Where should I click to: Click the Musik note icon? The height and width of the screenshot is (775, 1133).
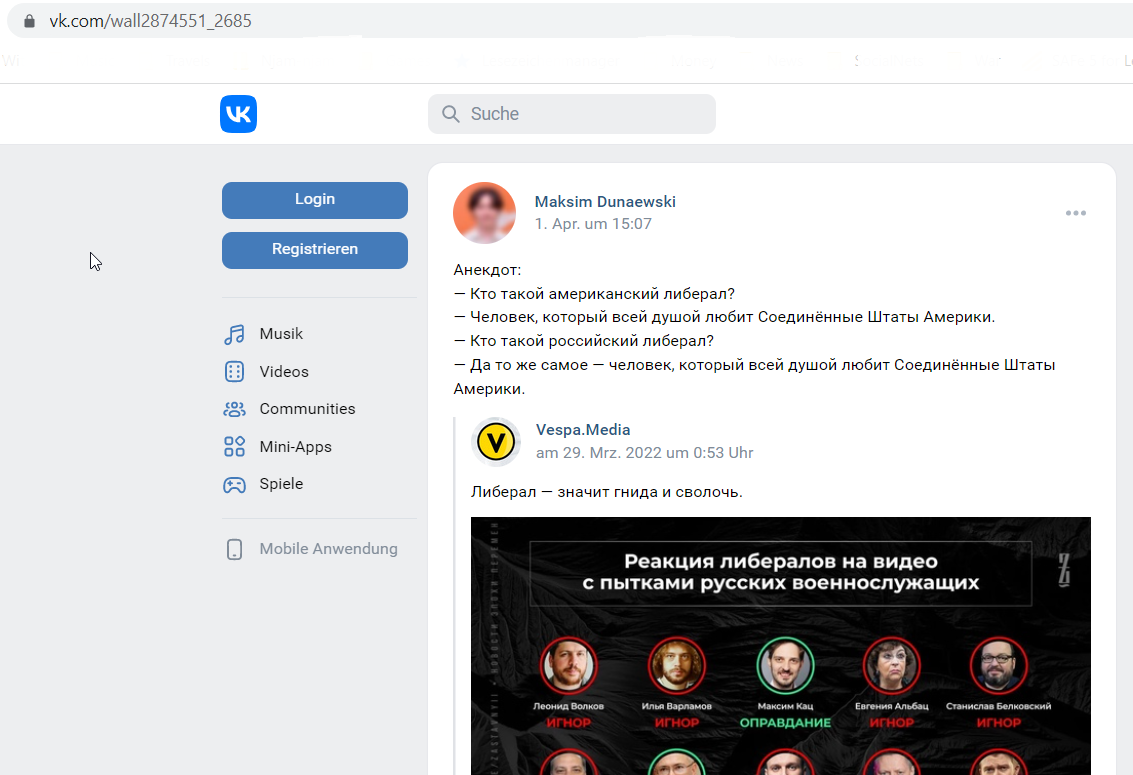pyautogui.click(x=234, y=334)
